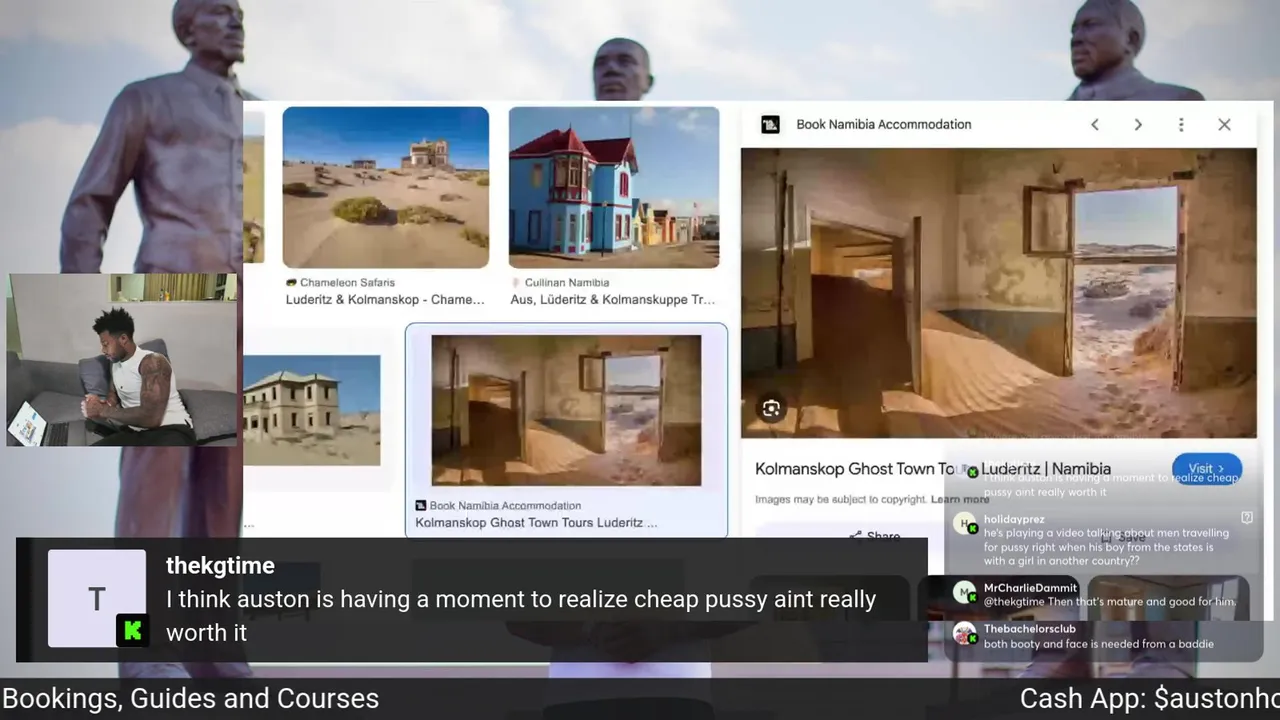Click the green Kick badge on thekgtime avatar
The image size is (1280, 720).
(132, 630)
